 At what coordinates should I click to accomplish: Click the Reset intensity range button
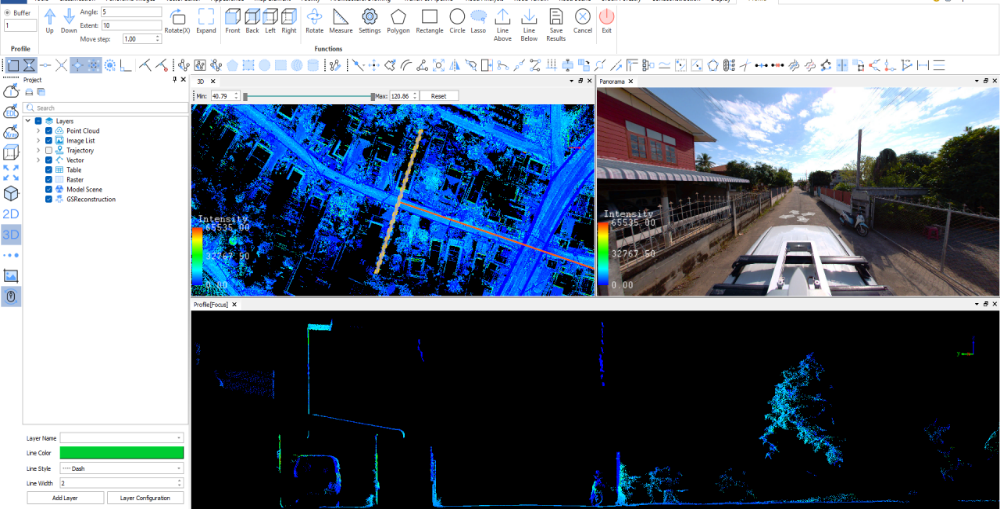pyautogui.click(x=439, y=96)
